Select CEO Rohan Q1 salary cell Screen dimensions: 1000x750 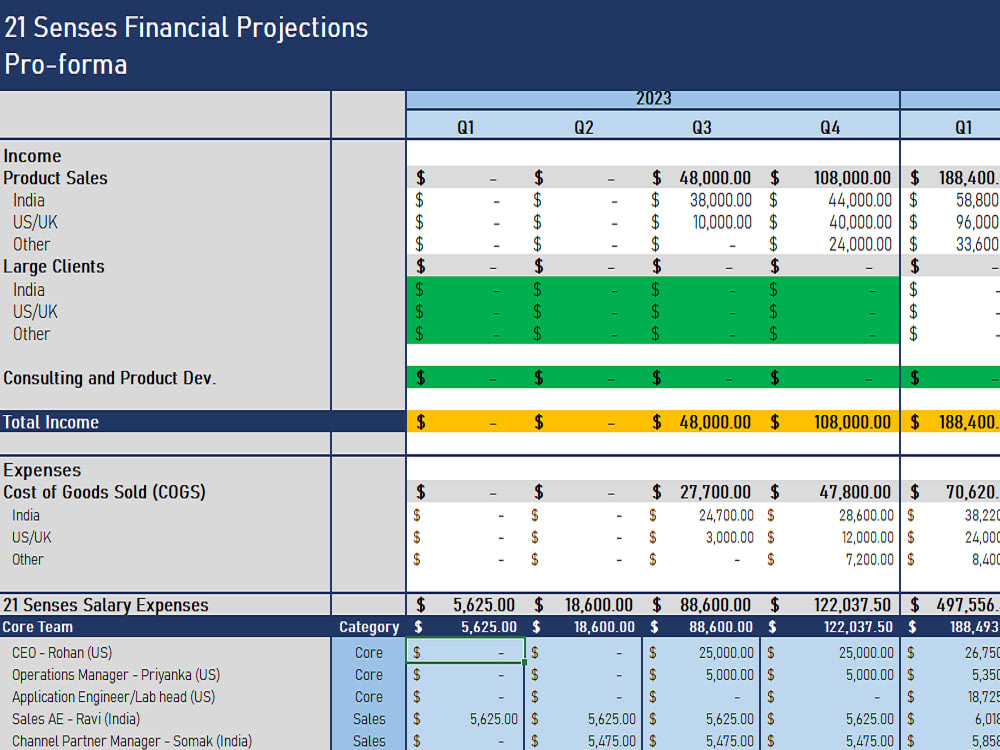click(x=466, y=652)
